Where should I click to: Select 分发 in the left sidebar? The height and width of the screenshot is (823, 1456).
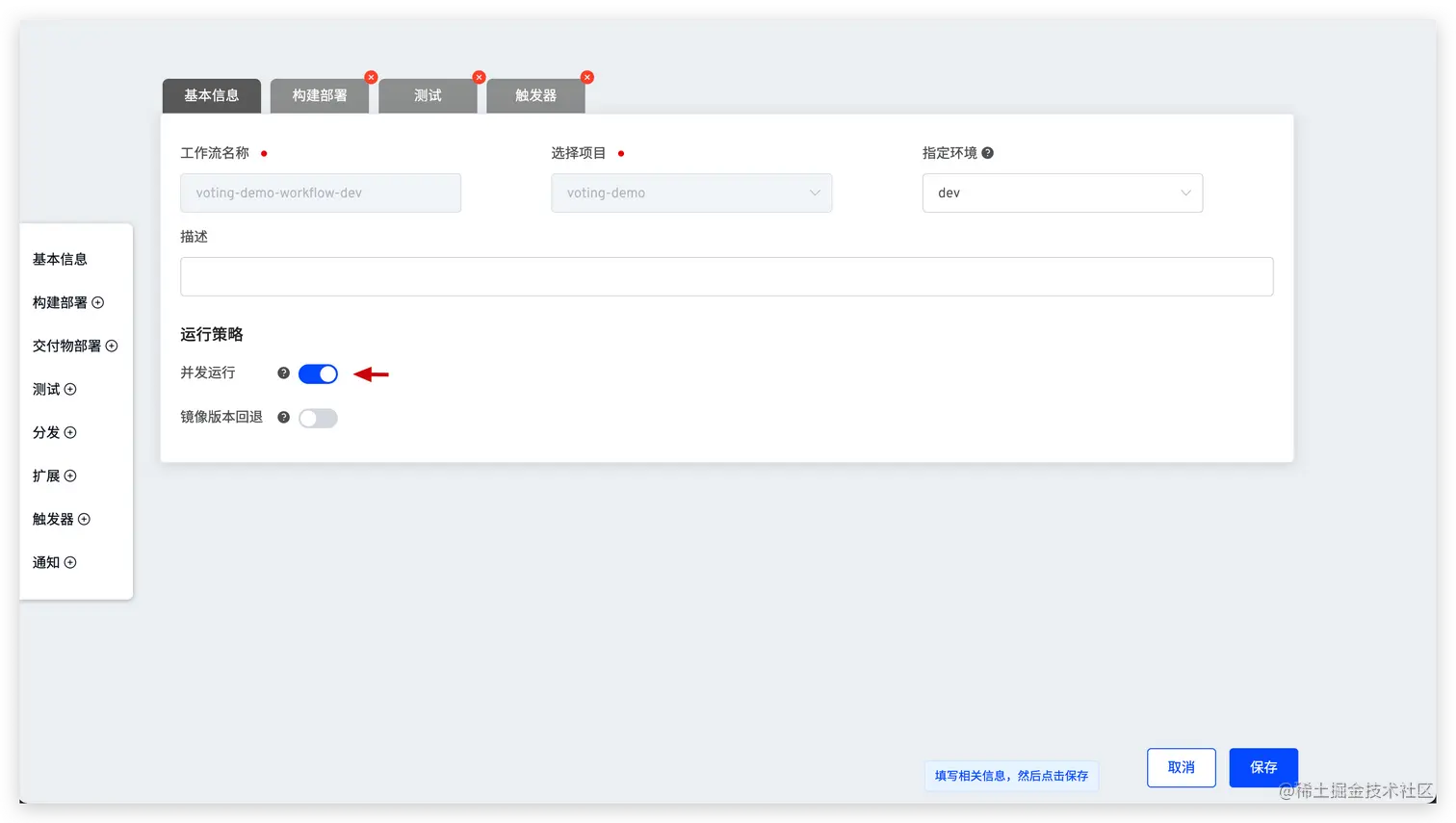click(46, 432)
